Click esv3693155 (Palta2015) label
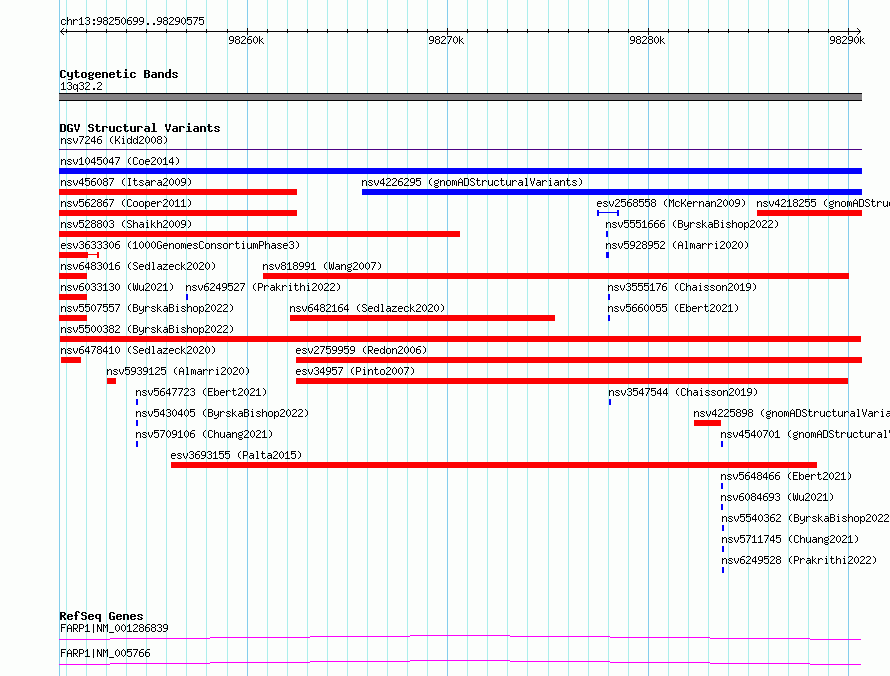This screenshot has width=890, height=676. coord(236,455)
